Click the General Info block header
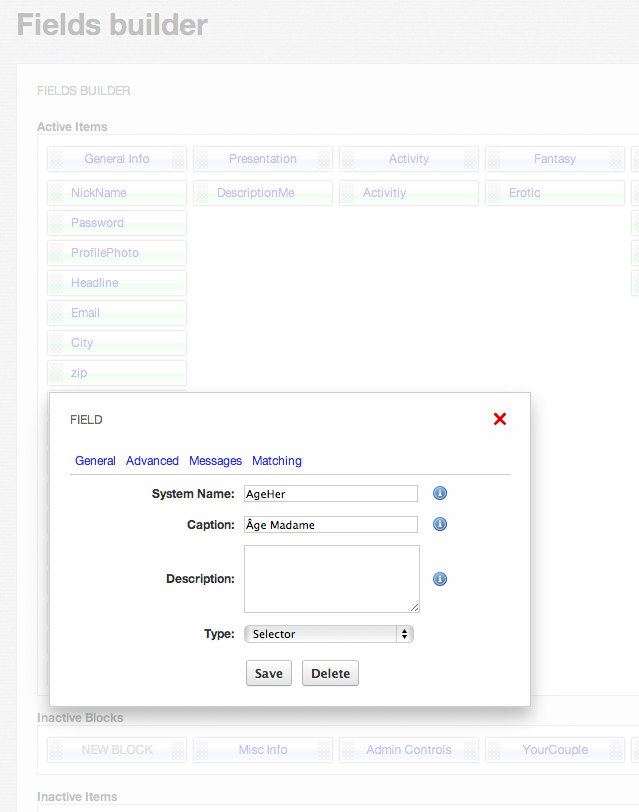Image resolution: width=639 pixels, height=812 pixels. coord(117,159)
